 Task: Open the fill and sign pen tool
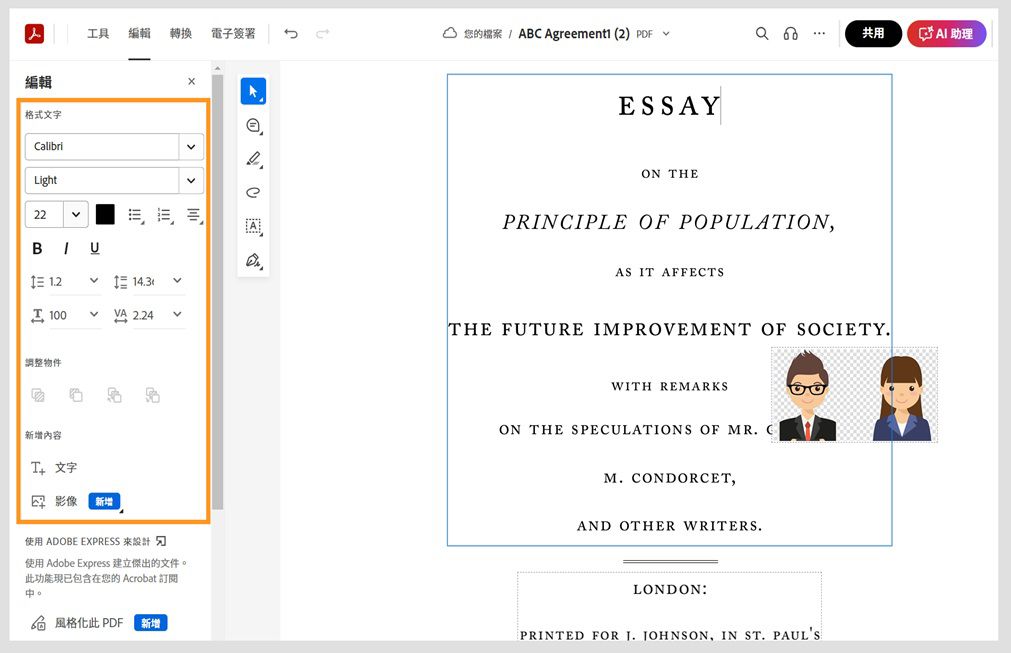pos(253,260)
